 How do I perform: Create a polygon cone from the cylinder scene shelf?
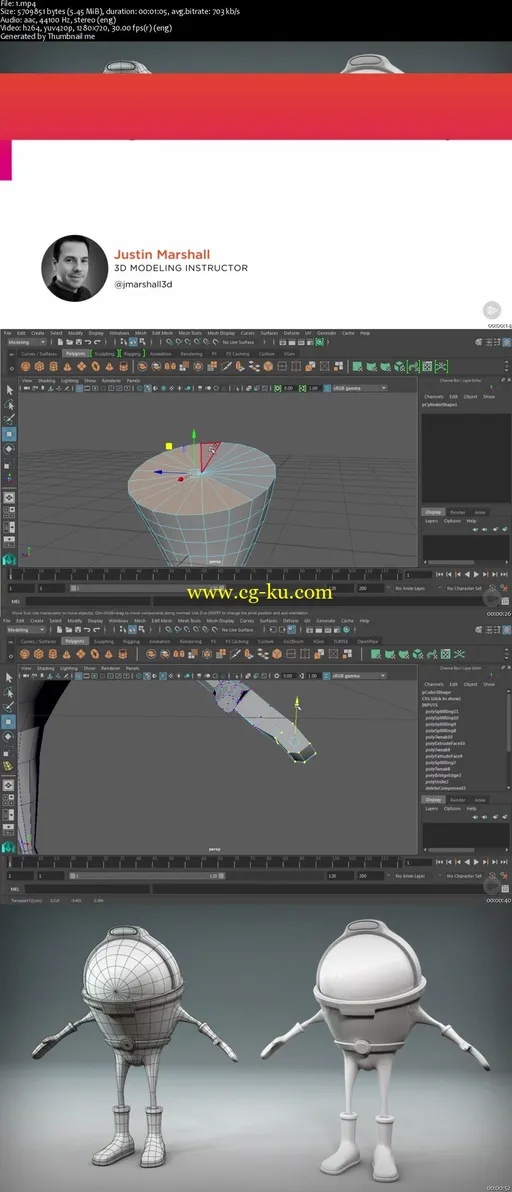(67, 366)
